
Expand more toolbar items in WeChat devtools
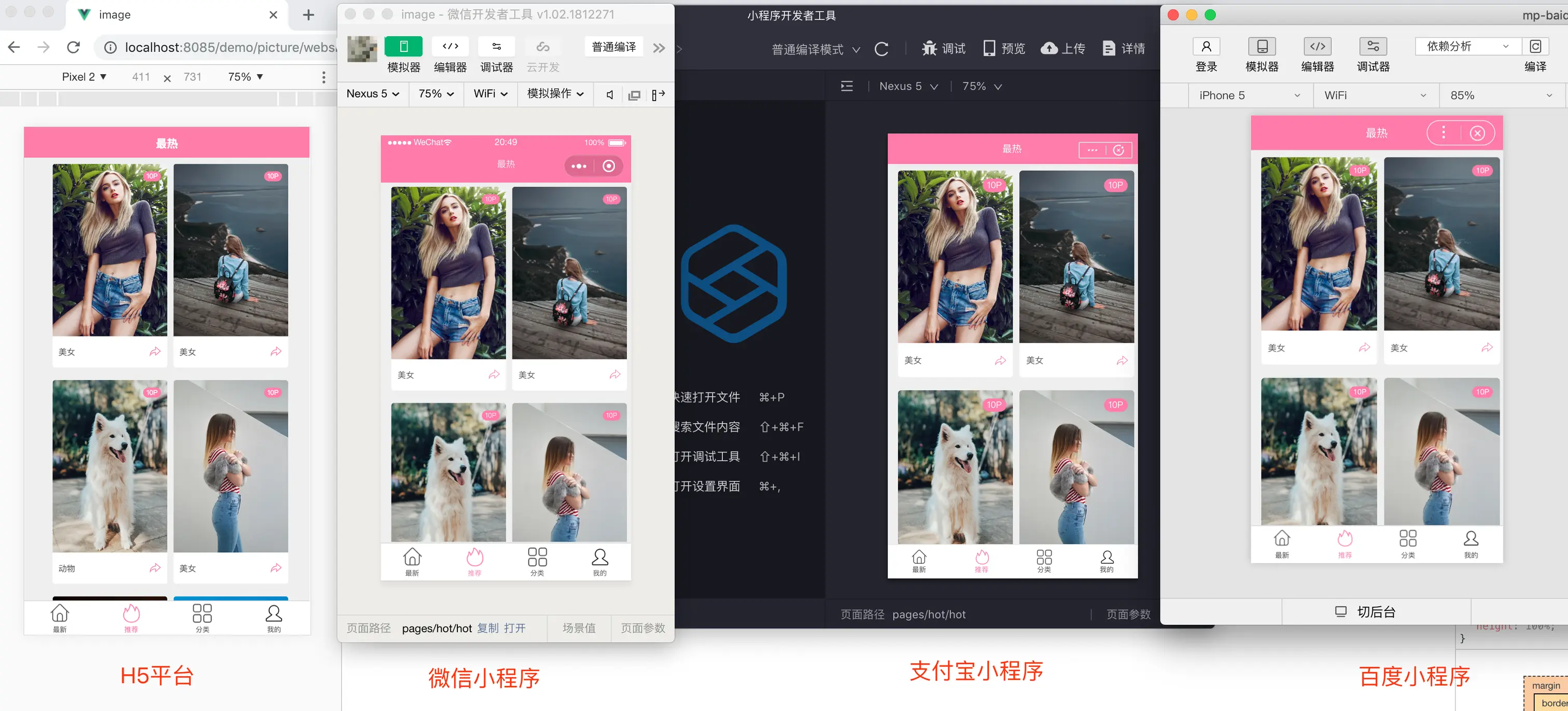(x=659, y=48)
